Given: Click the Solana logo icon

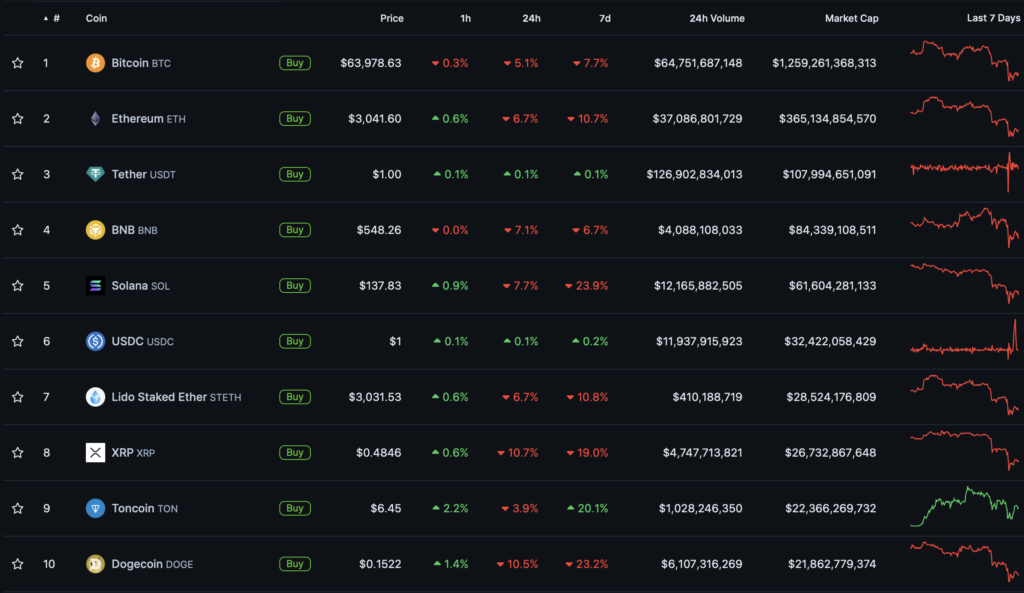Looking at the screenshot, I should (x=95, y=286).
